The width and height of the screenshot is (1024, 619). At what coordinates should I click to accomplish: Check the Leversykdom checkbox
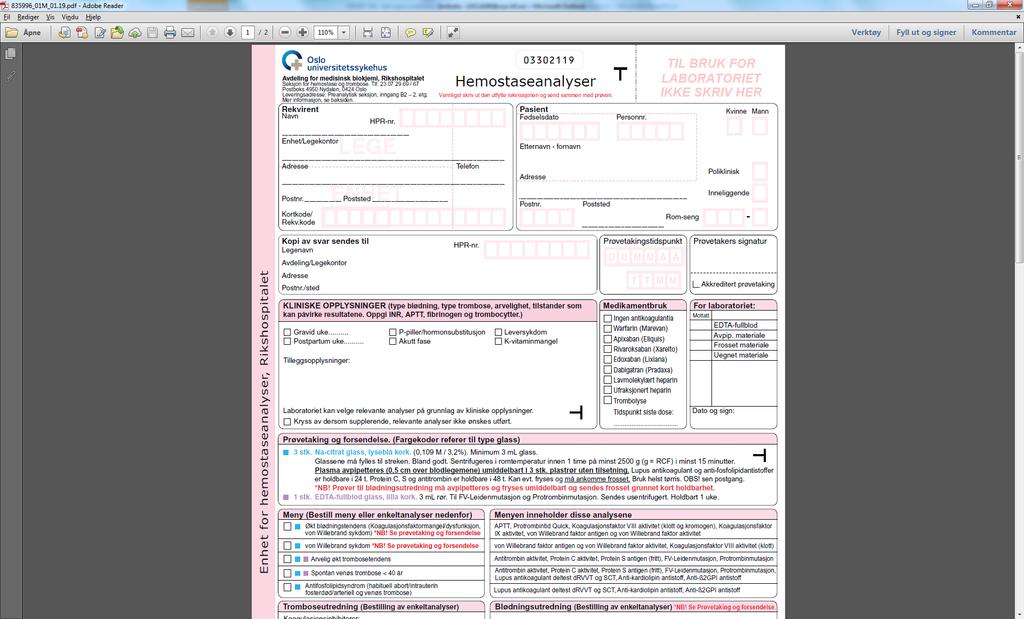click(498, 332)
